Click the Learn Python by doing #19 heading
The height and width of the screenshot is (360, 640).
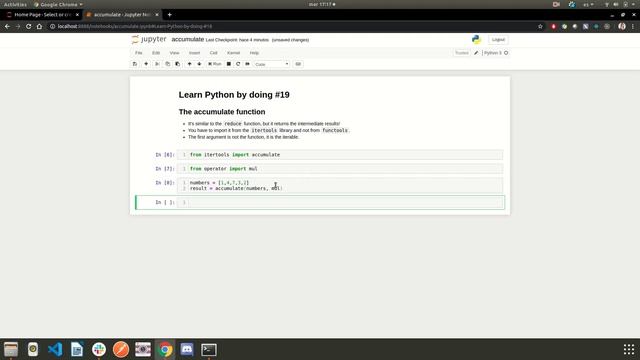[234, 95]
